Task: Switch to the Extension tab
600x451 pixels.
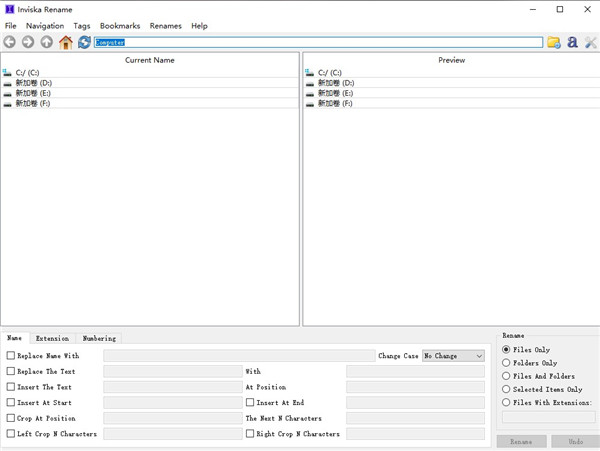Action: pyautogui.click(x=52, y=338)
